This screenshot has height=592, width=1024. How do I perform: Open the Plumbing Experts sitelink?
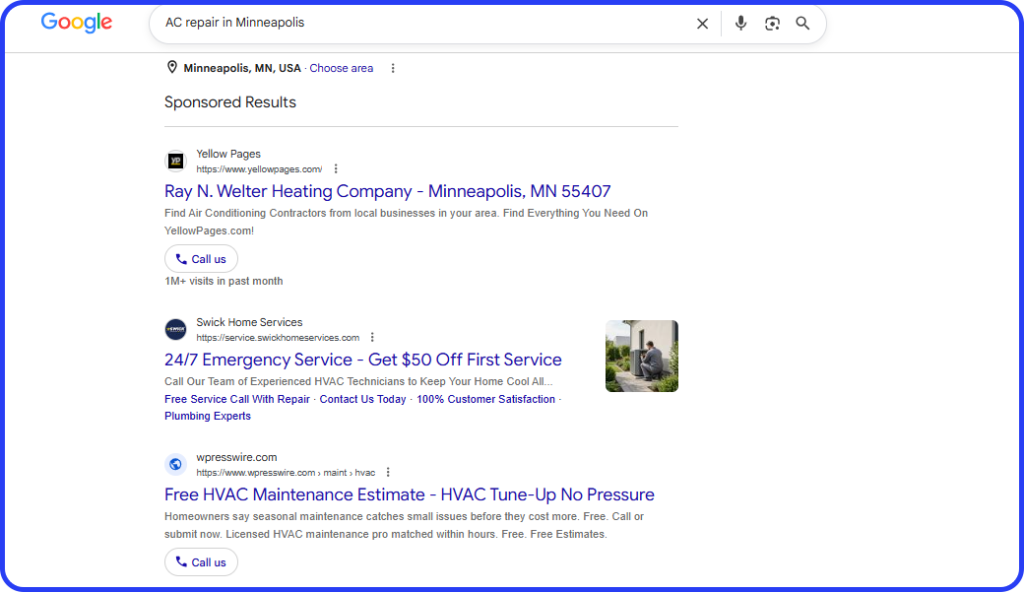208,416
